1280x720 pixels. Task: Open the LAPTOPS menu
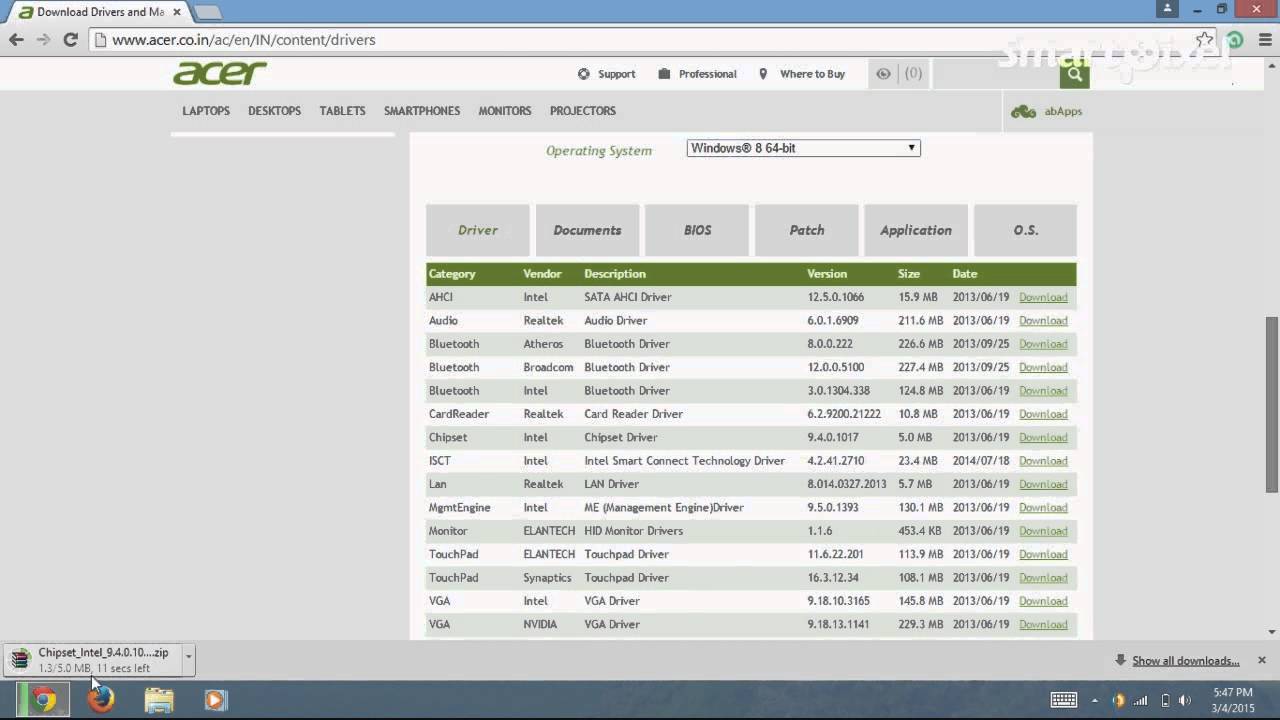(206, 111)
